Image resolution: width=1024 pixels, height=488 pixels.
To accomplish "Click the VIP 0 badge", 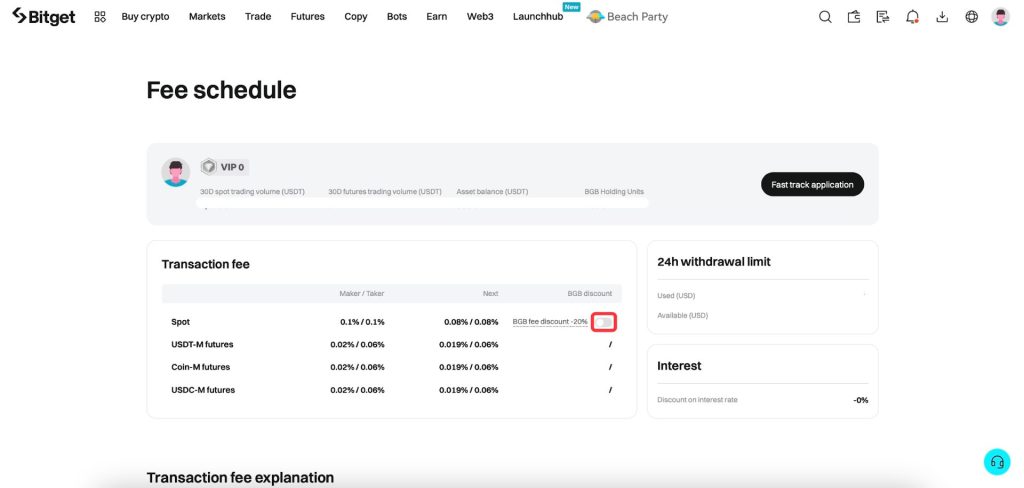I will pyautogui.click(x=225, y=167).
